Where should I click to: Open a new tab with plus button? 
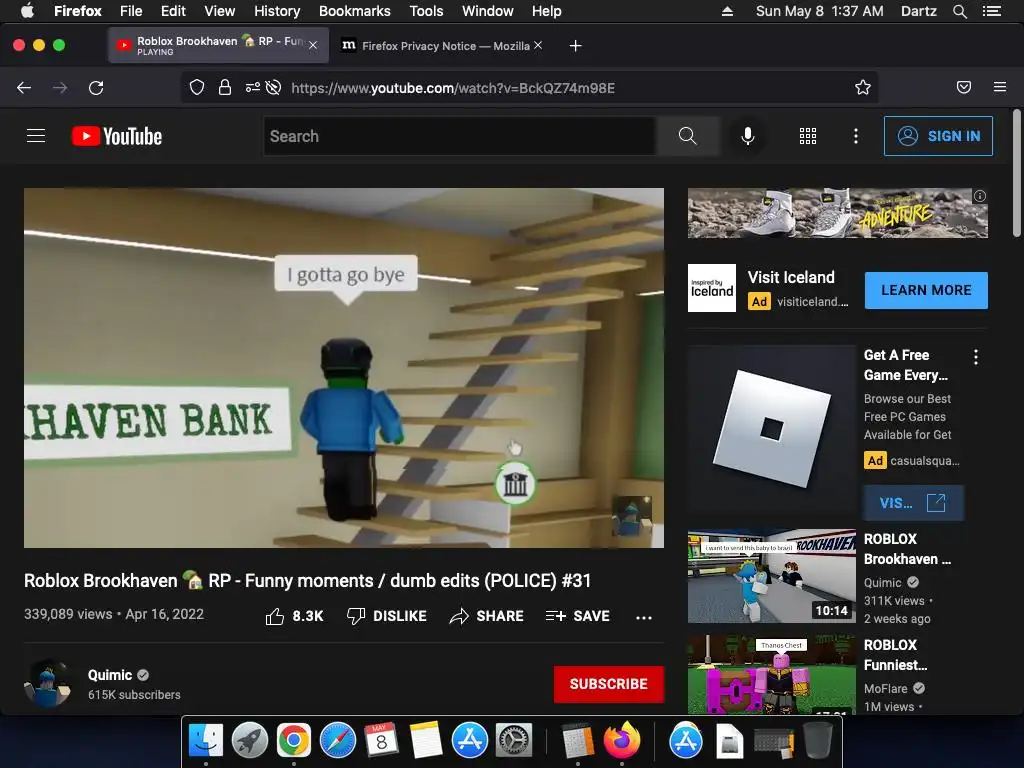[x=575, y=46]
